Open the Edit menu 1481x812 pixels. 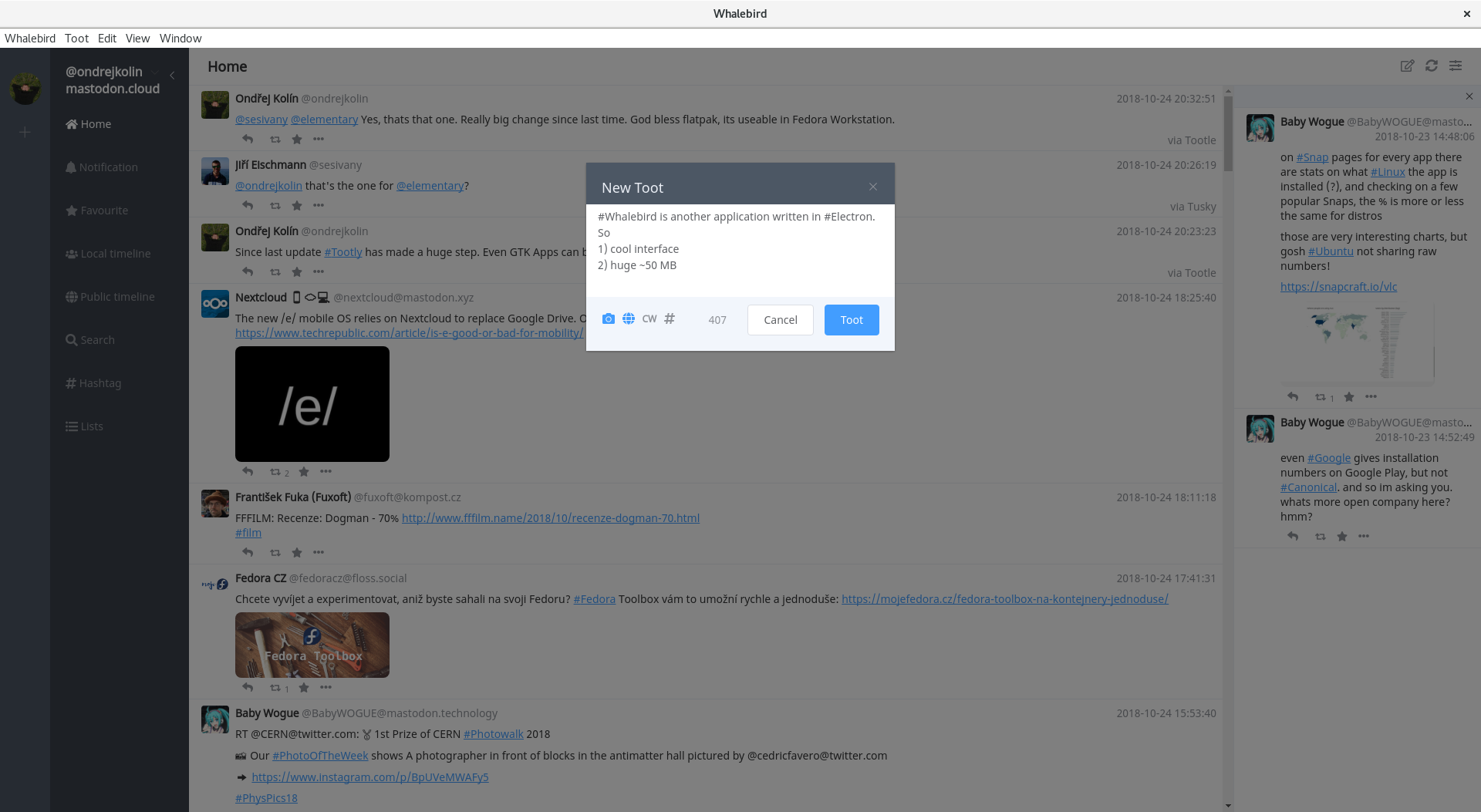click(106, 39)
